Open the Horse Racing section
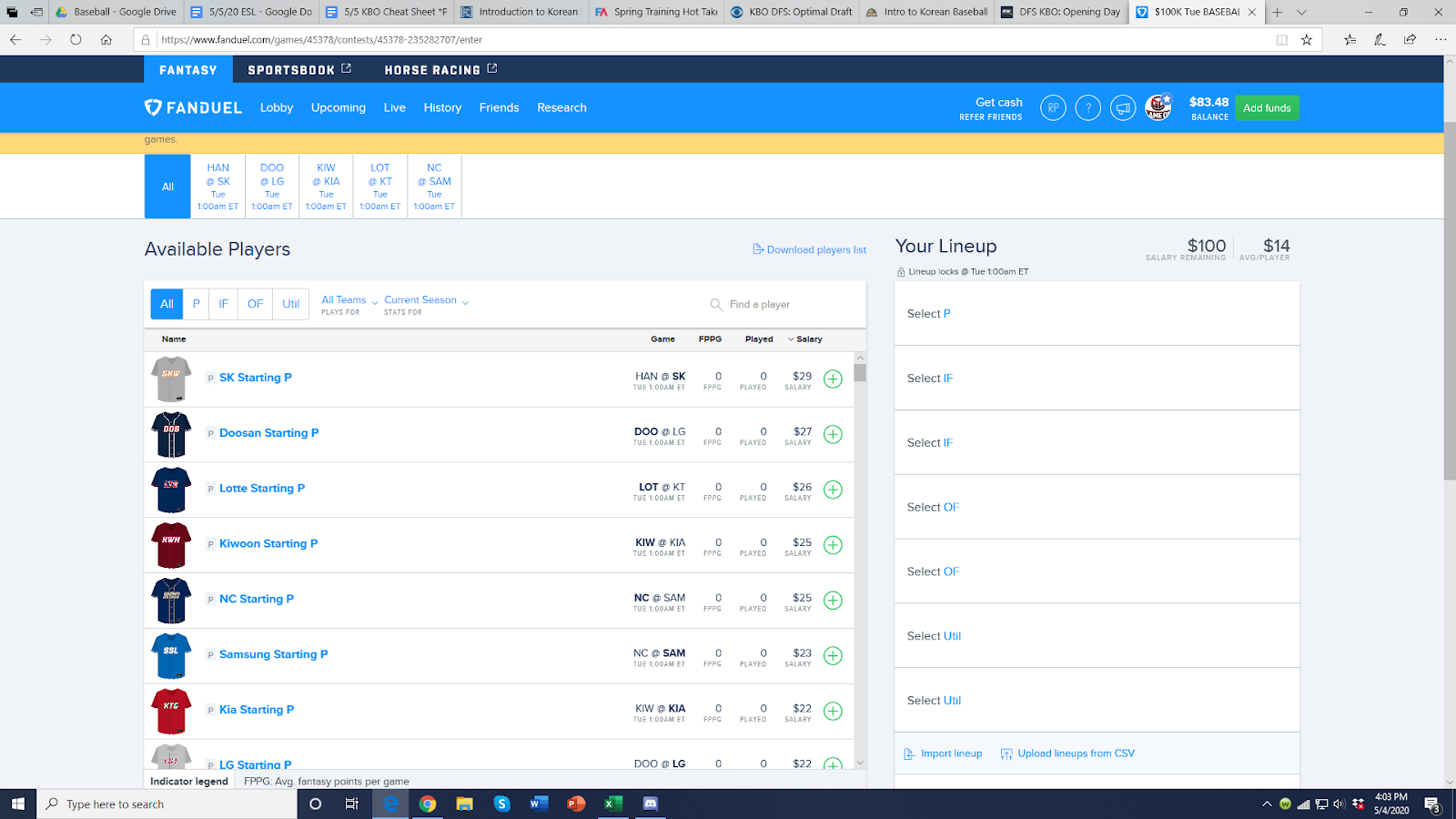 click(440, 69)
